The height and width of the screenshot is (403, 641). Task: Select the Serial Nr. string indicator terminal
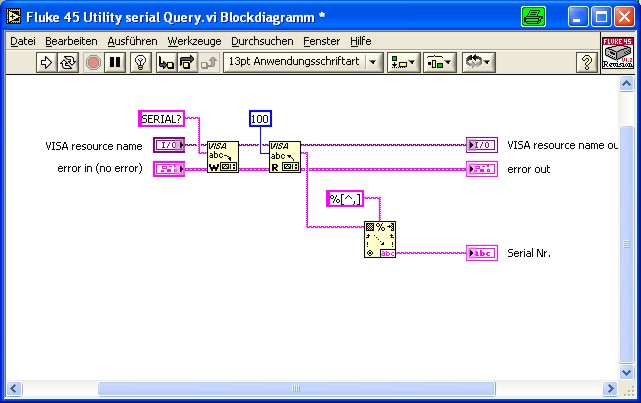tap(482, 253)
